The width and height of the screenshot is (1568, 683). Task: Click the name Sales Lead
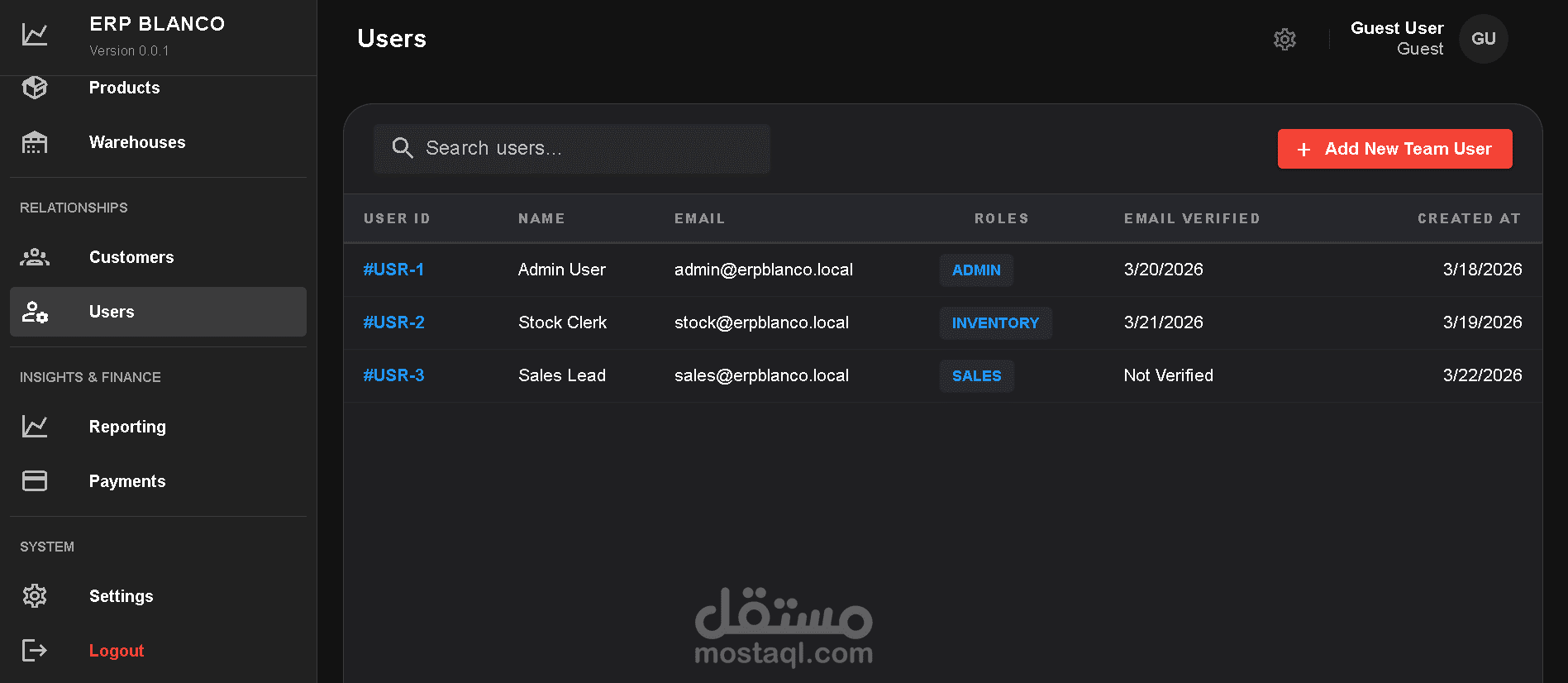pyautogui.click(x=562, y=375)
